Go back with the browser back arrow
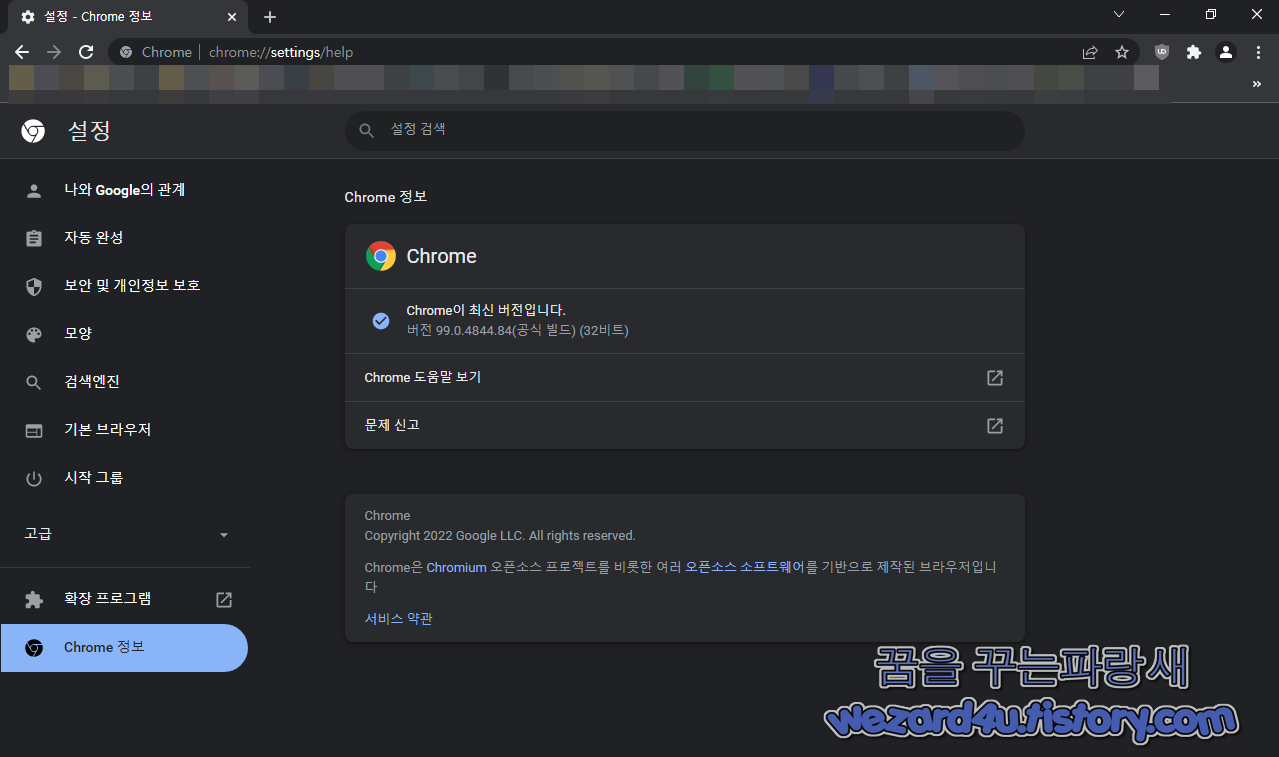 22,52
